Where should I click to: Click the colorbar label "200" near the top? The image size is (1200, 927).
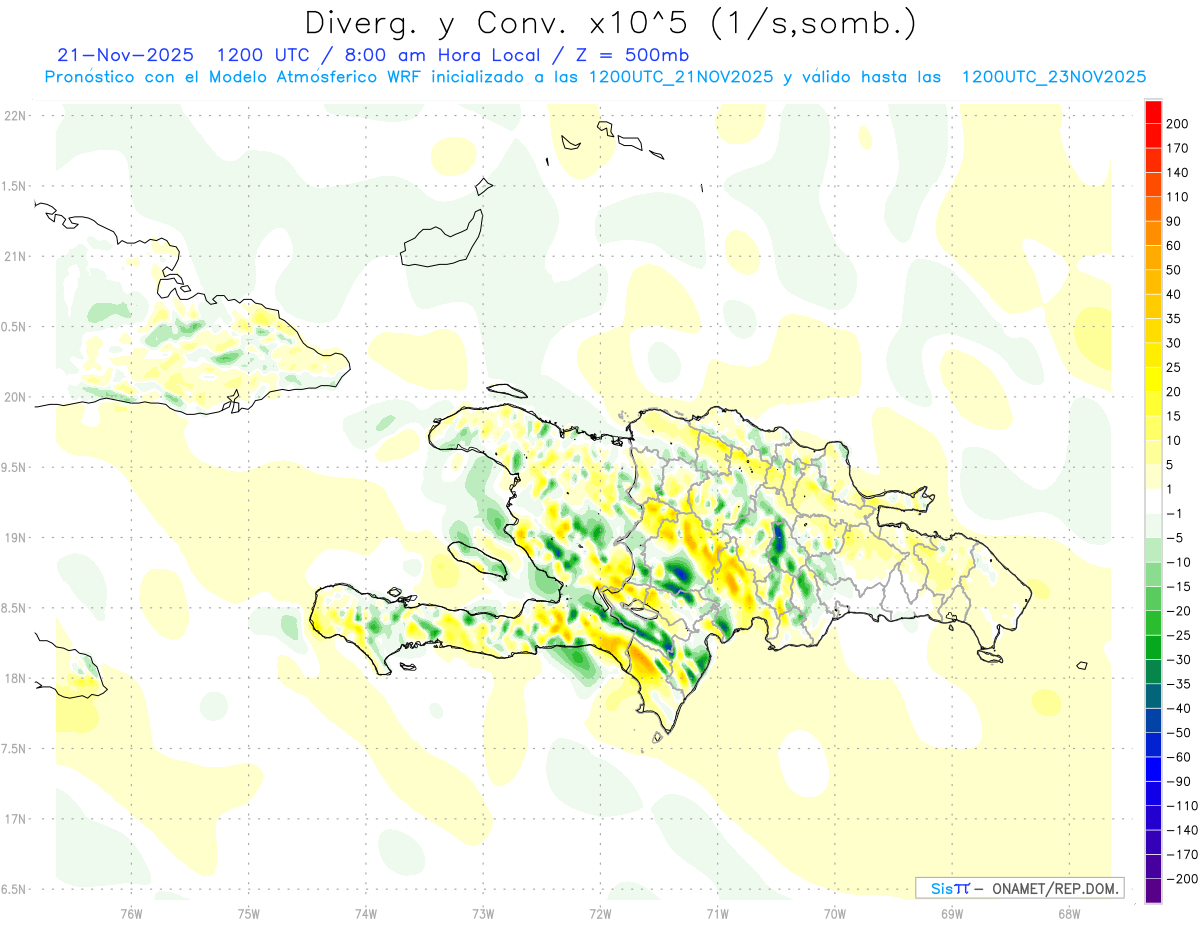click(x=1177, y=124)
